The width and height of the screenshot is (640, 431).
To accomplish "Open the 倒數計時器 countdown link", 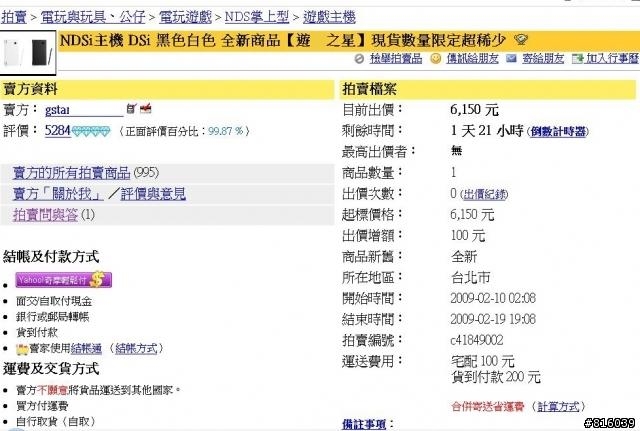I will click(558, 132).
